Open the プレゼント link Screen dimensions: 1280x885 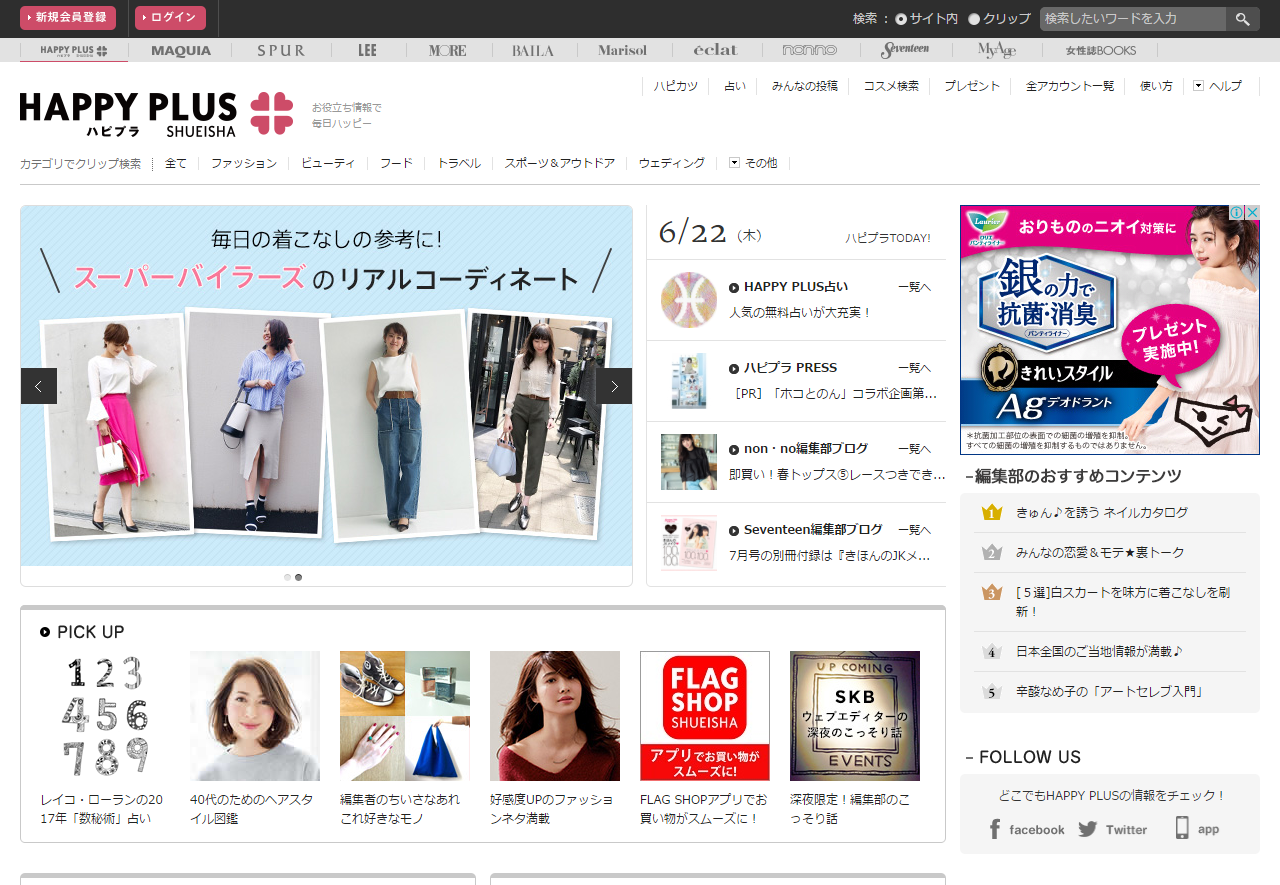[x=972, y=86]
